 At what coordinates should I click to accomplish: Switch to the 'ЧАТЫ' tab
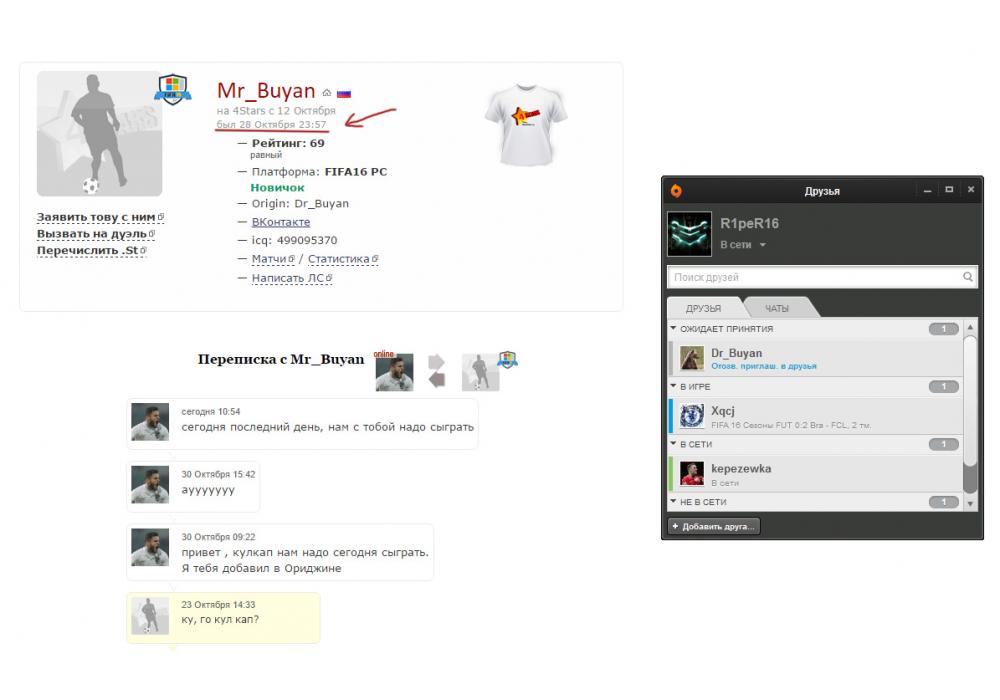point(777,308)
